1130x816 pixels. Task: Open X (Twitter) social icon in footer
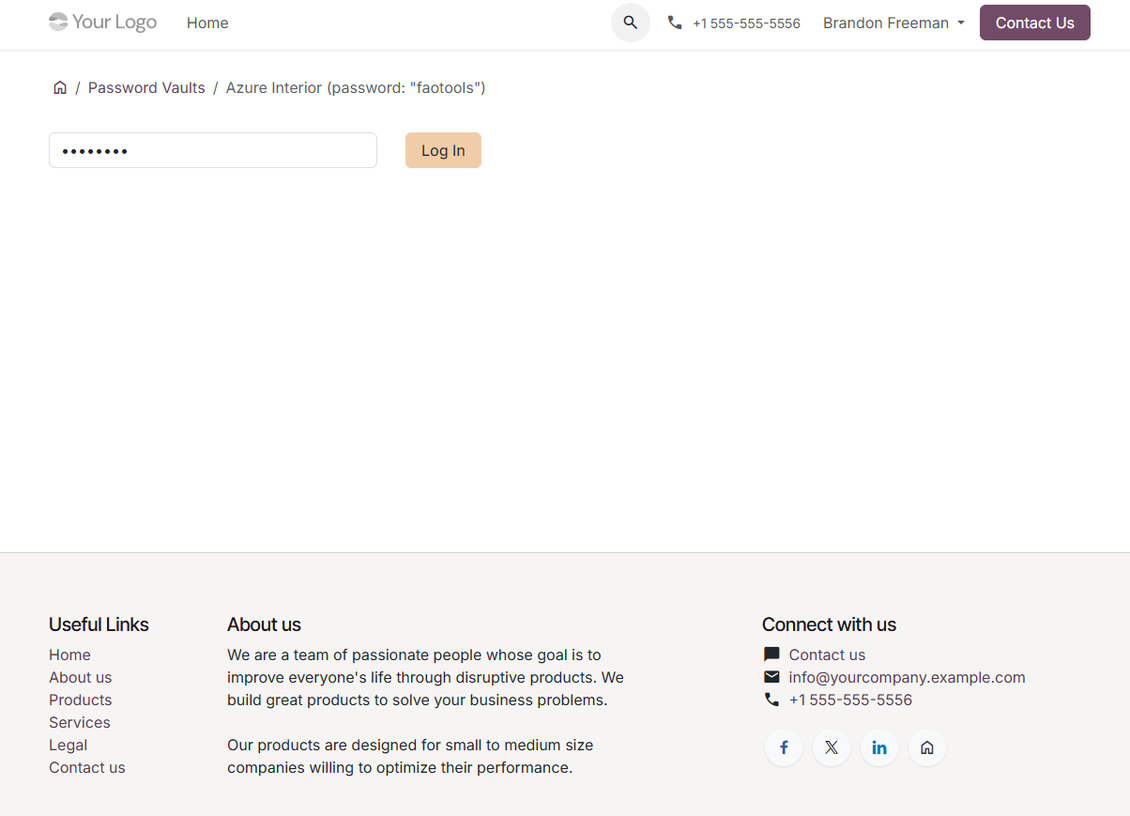pos(831,748)
